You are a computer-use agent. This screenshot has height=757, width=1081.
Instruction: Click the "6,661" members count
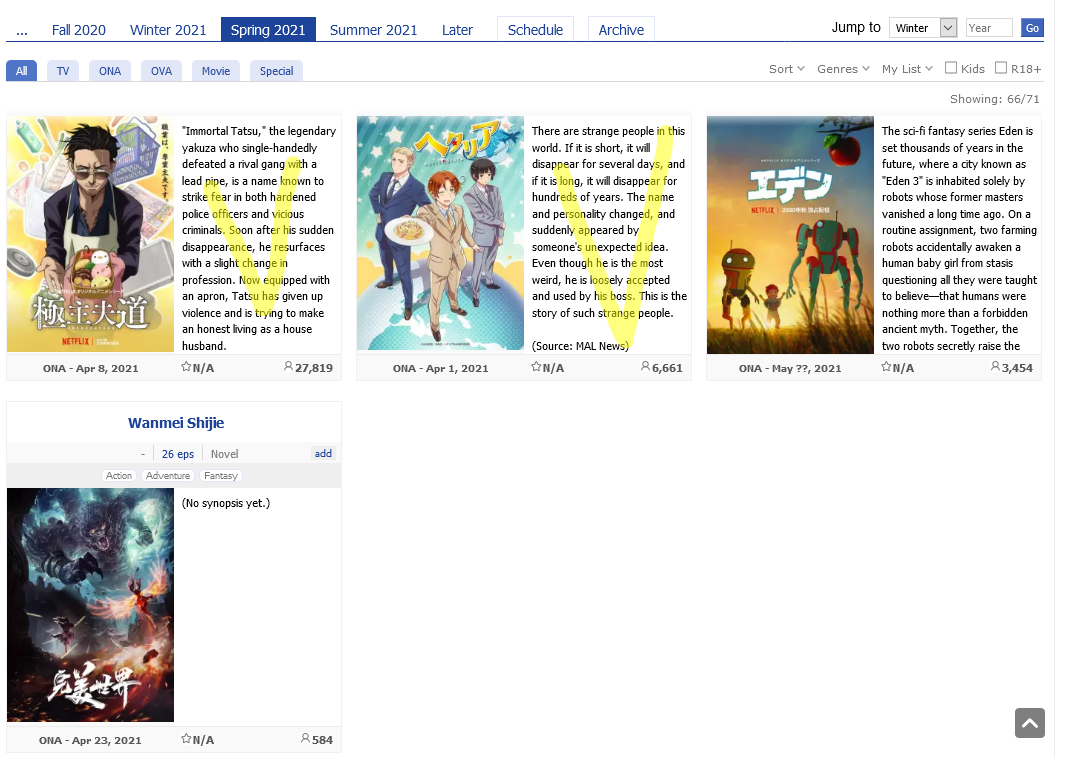(667, 368)
